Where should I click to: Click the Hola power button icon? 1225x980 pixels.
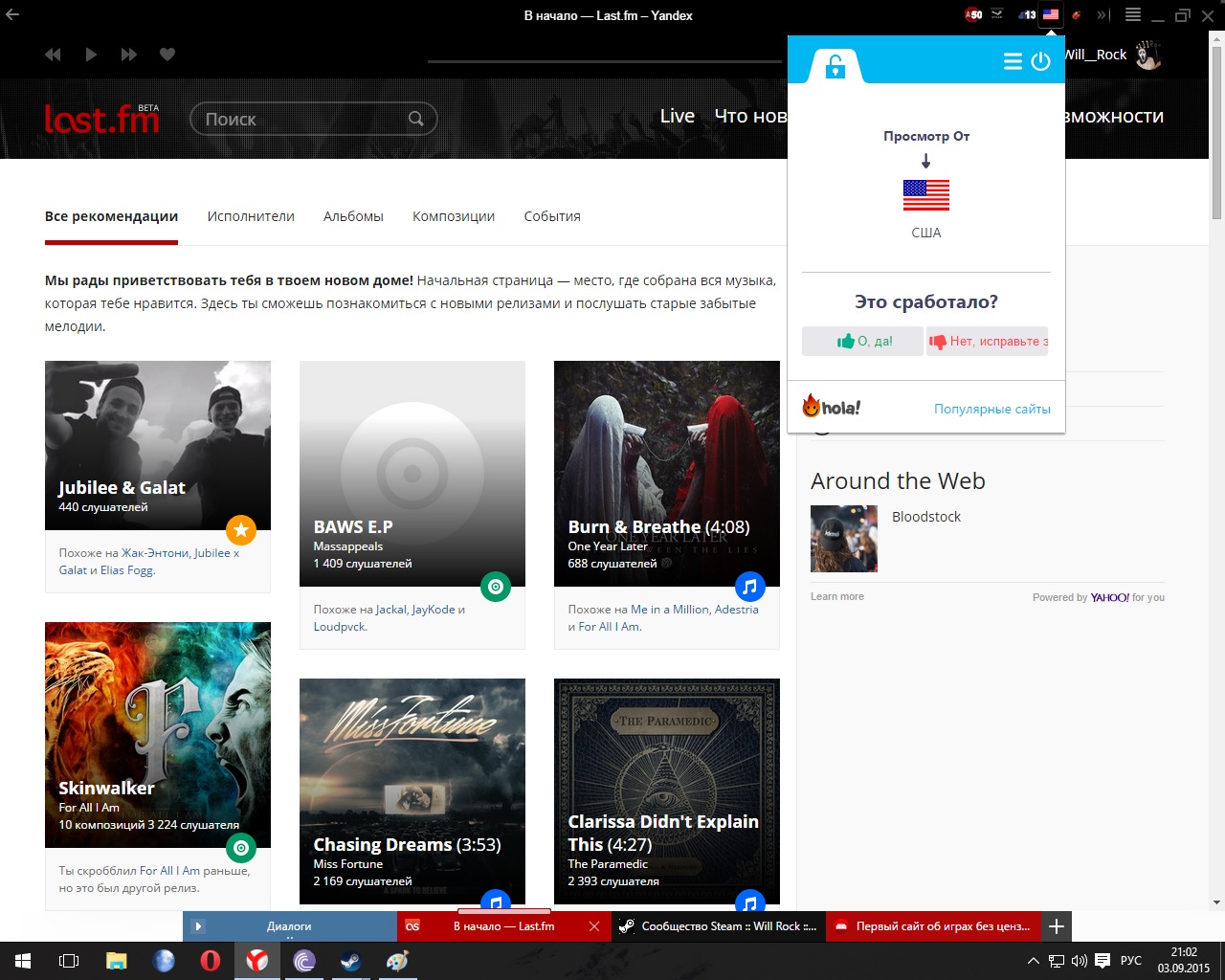(x=1041, y=62)
